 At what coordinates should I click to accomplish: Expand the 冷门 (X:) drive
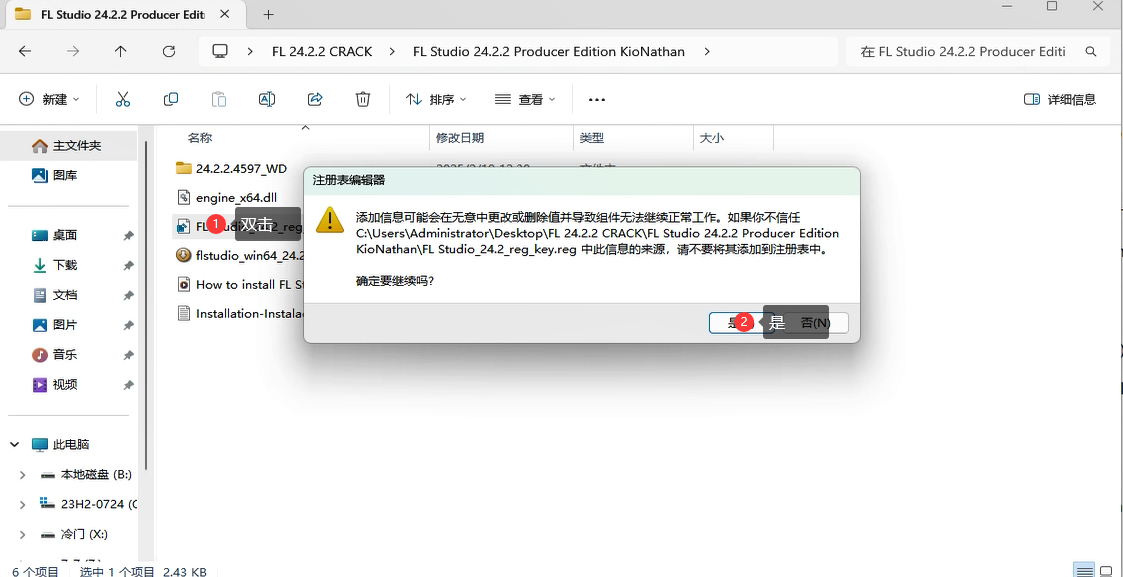22,535
